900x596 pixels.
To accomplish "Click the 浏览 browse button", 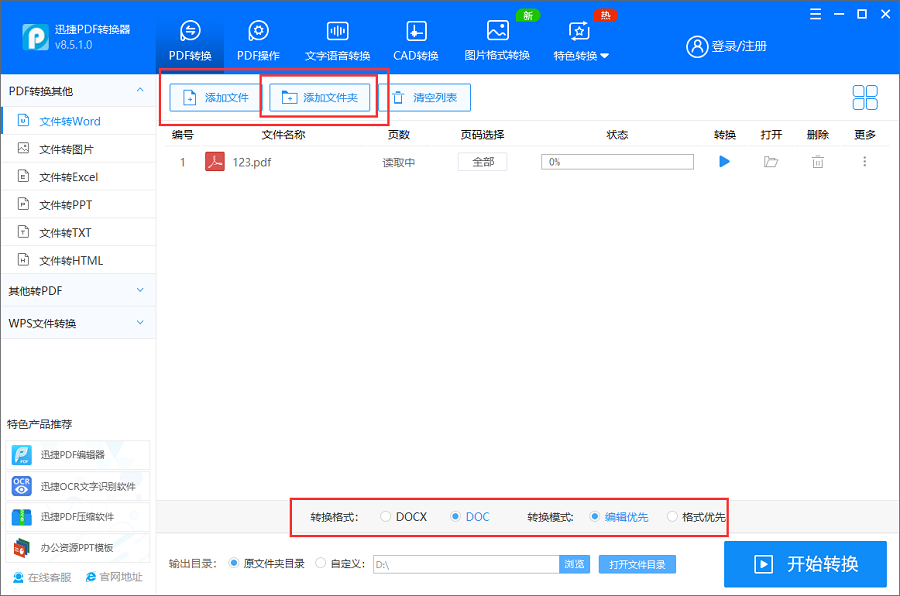I will point(574,564).
